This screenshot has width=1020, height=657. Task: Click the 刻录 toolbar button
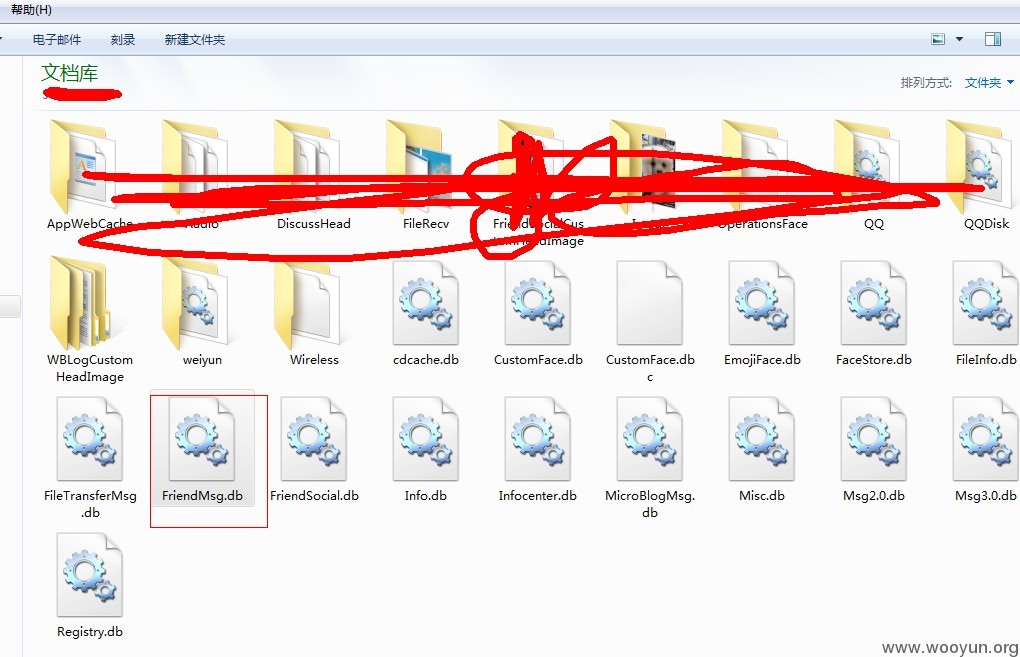point(123,40)
